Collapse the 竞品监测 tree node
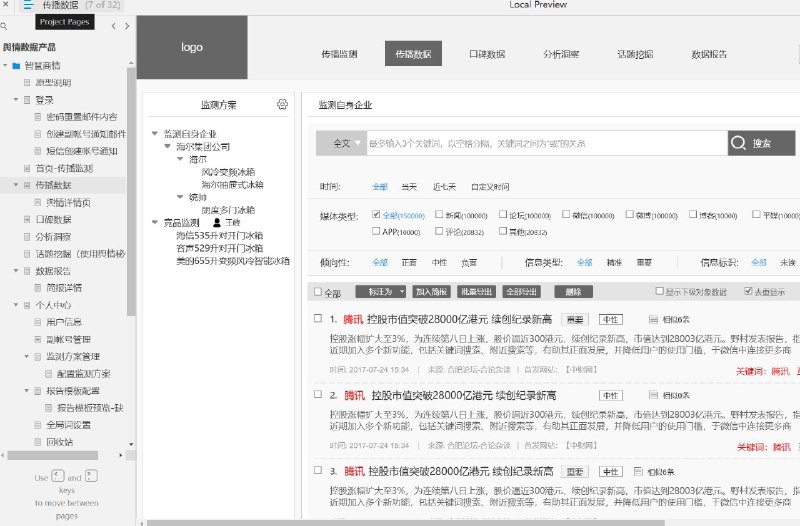The image size is (800, 526). click(155, 222)
